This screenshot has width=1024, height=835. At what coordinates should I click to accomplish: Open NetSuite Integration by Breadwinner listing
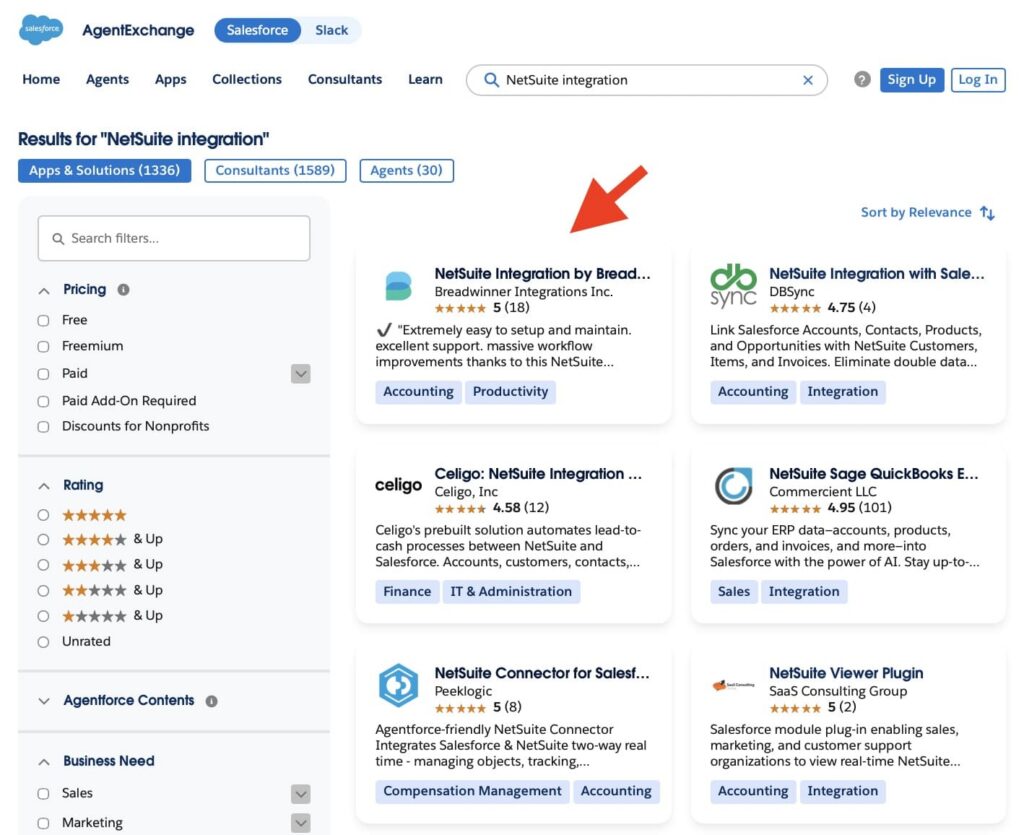(543, 274)
